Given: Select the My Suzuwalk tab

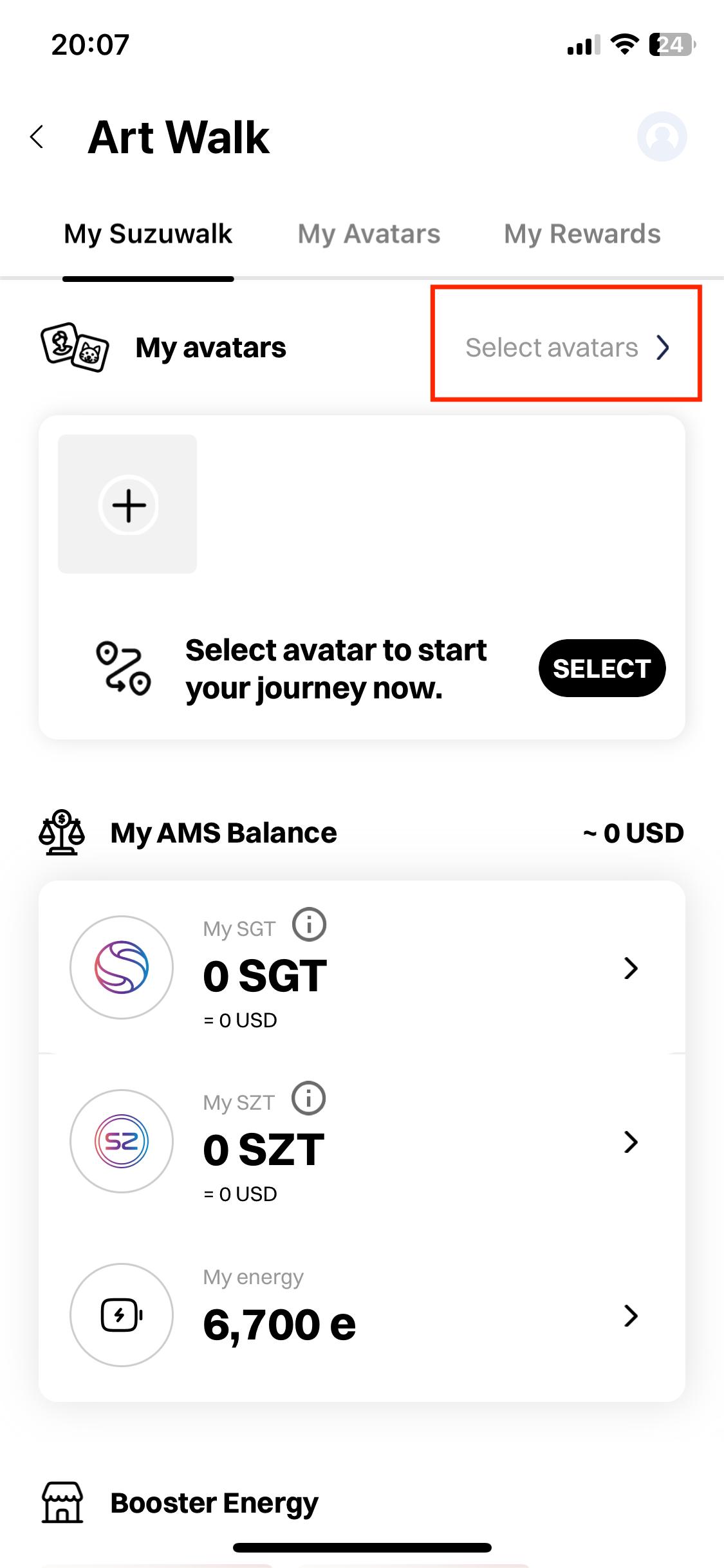Looking at the screenshot, I should point(148,234).
